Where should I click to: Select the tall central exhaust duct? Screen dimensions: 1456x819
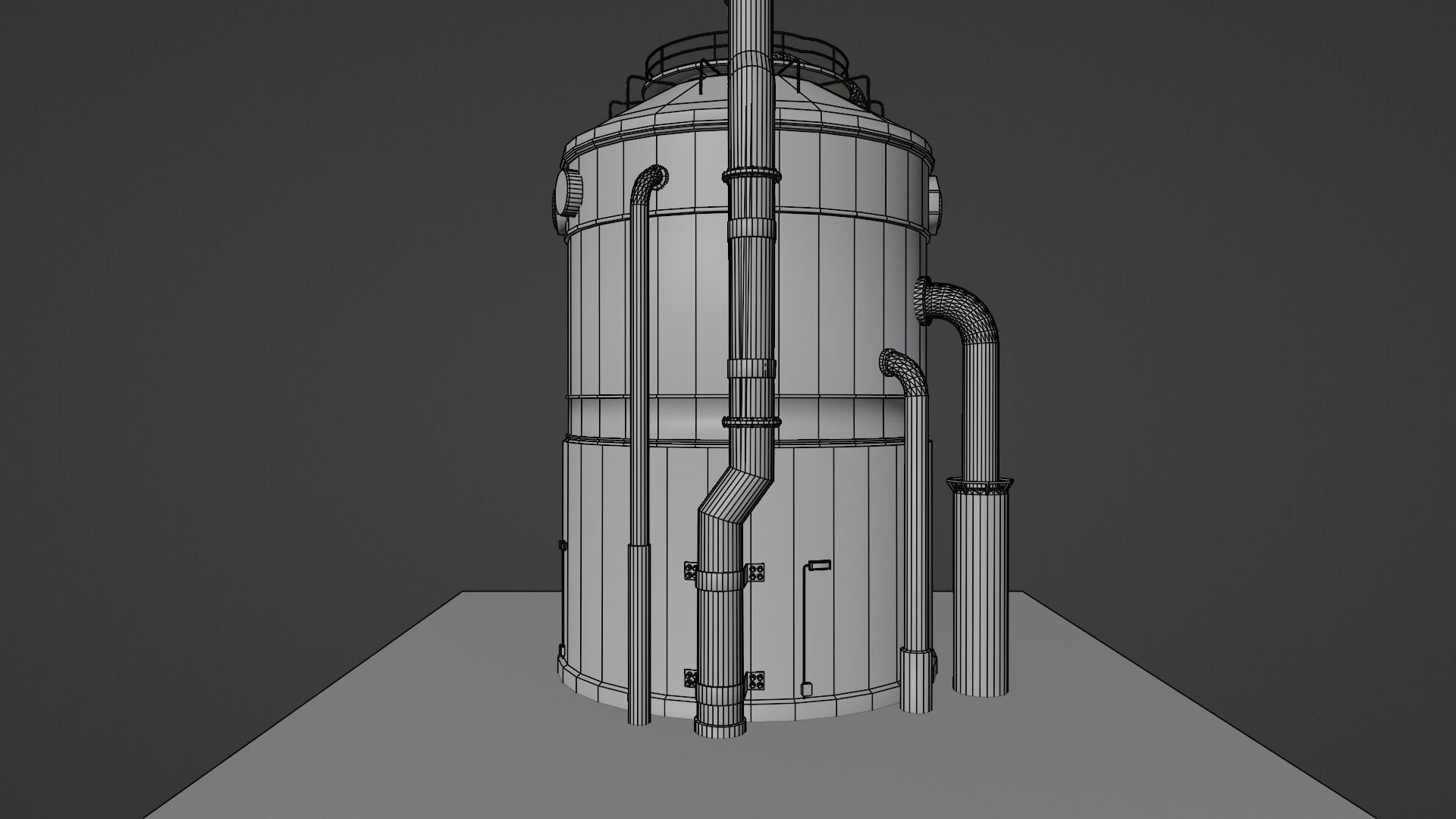click(752, 303)
